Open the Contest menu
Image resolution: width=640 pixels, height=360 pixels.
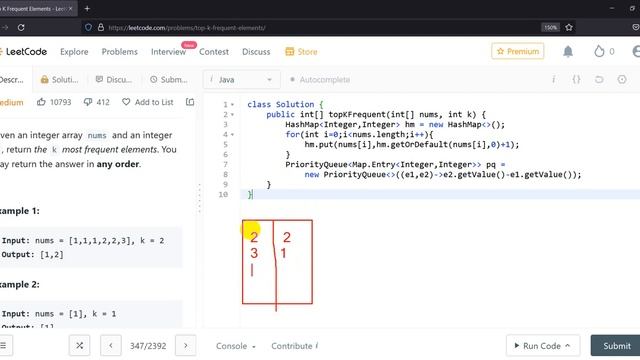214,52
